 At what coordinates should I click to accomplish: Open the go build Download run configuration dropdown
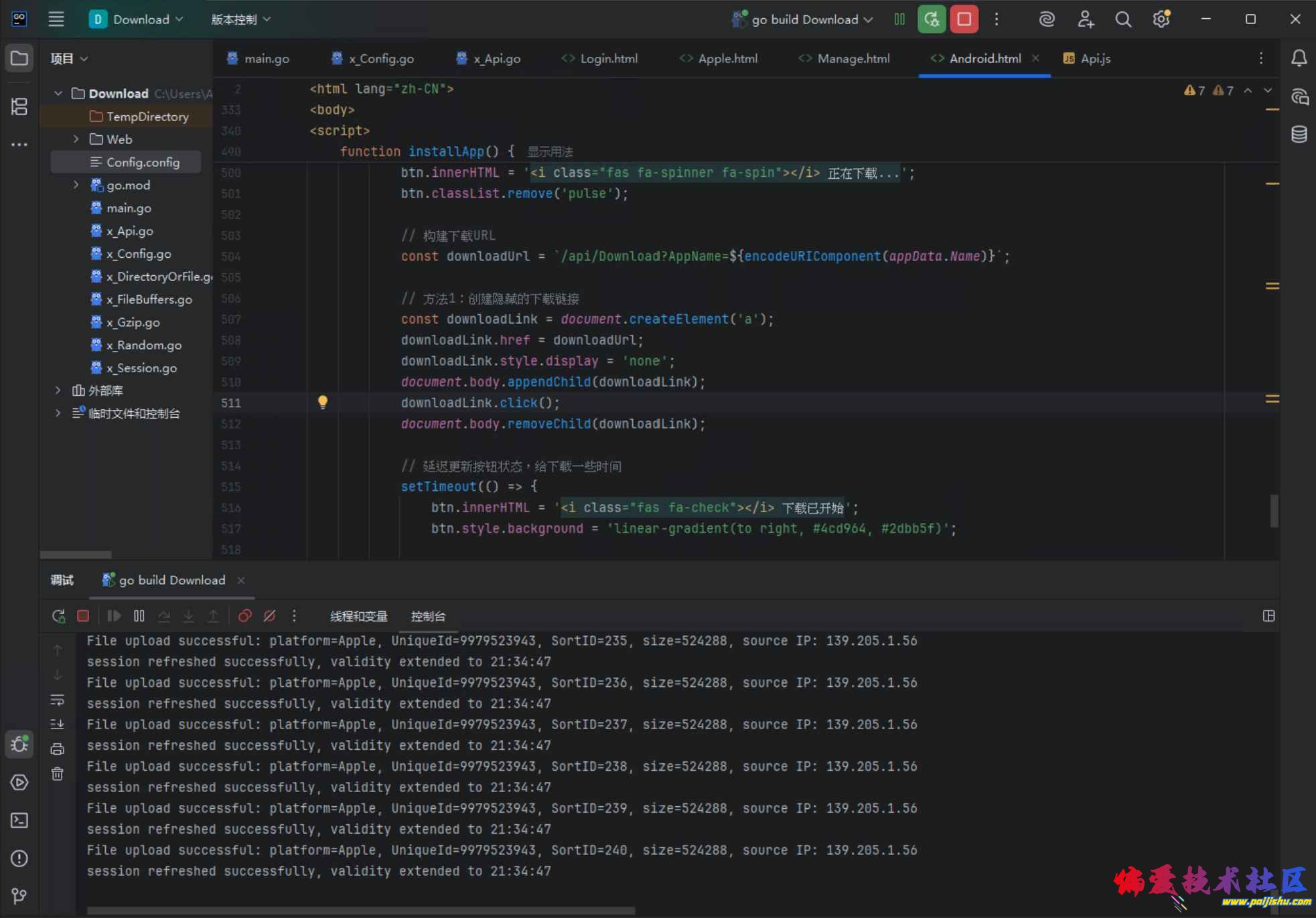click(804, 19)
